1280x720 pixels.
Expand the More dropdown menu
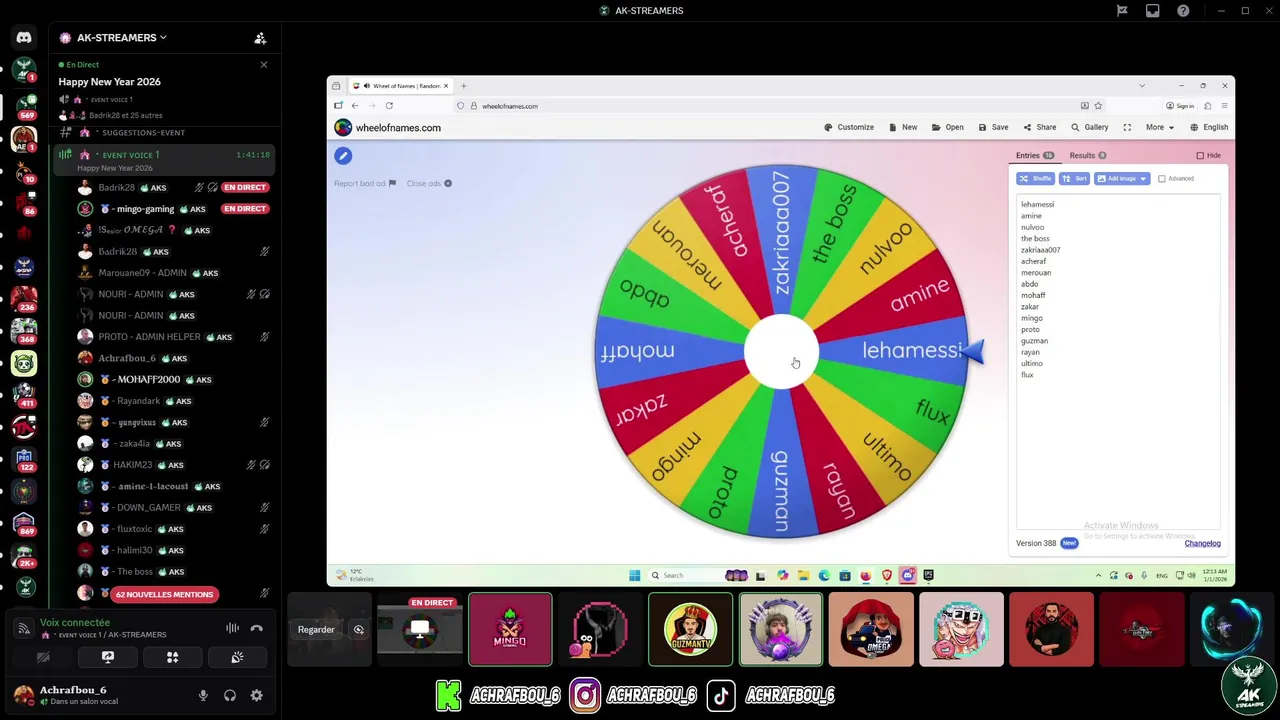coord(1159,127)
